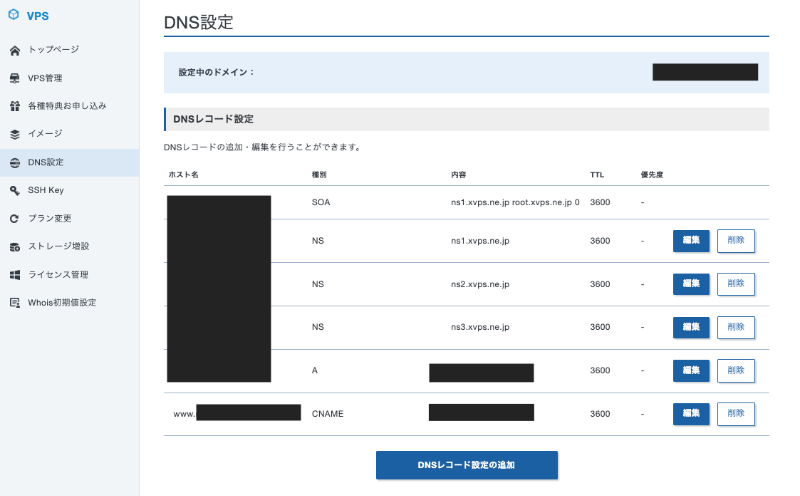Viewport: 800px width, 496px height.
Task: Click the storage icon beside ストレージ増設
Action: (14, 246)
